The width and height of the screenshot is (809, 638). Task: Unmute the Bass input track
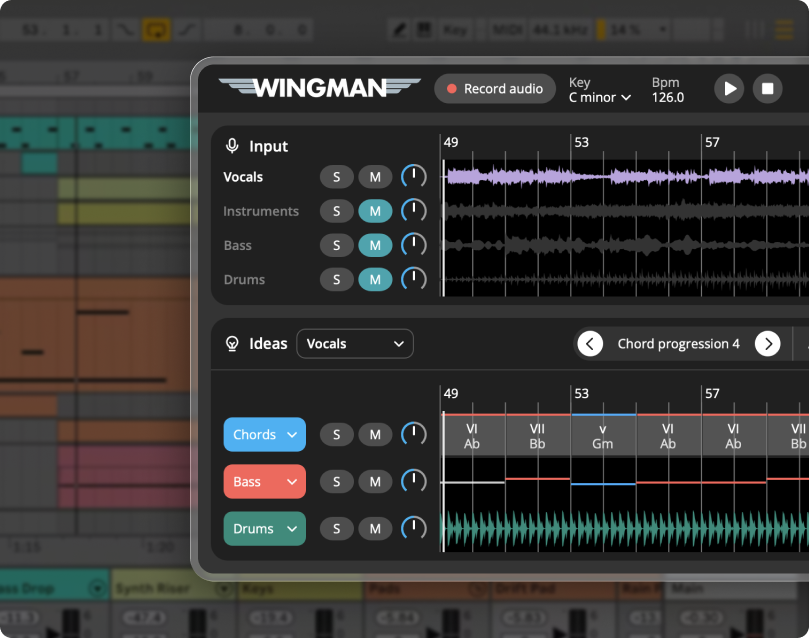pos(375,245)
